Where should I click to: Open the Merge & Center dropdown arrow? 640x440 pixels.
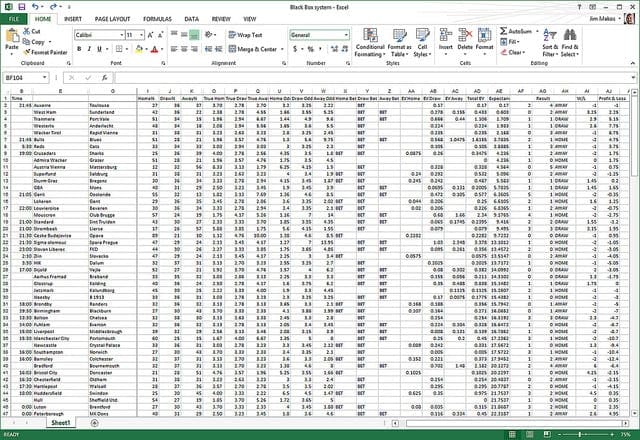point(282,49)
